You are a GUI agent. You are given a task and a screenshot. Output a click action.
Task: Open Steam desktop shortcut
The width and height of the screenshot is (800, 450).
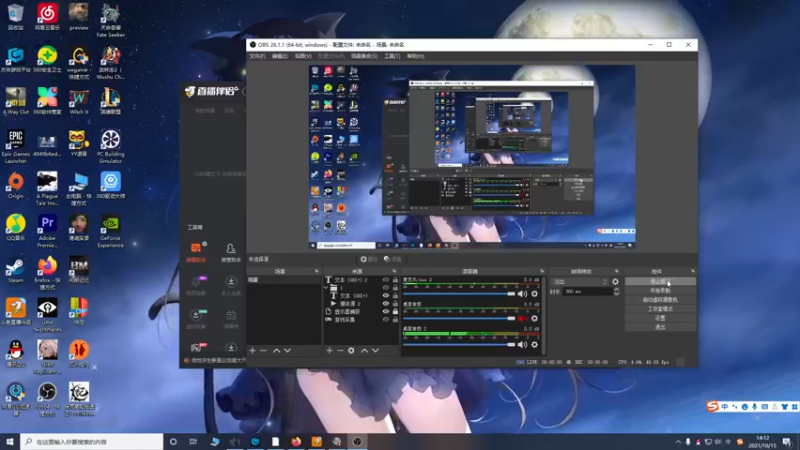(15, 271)
